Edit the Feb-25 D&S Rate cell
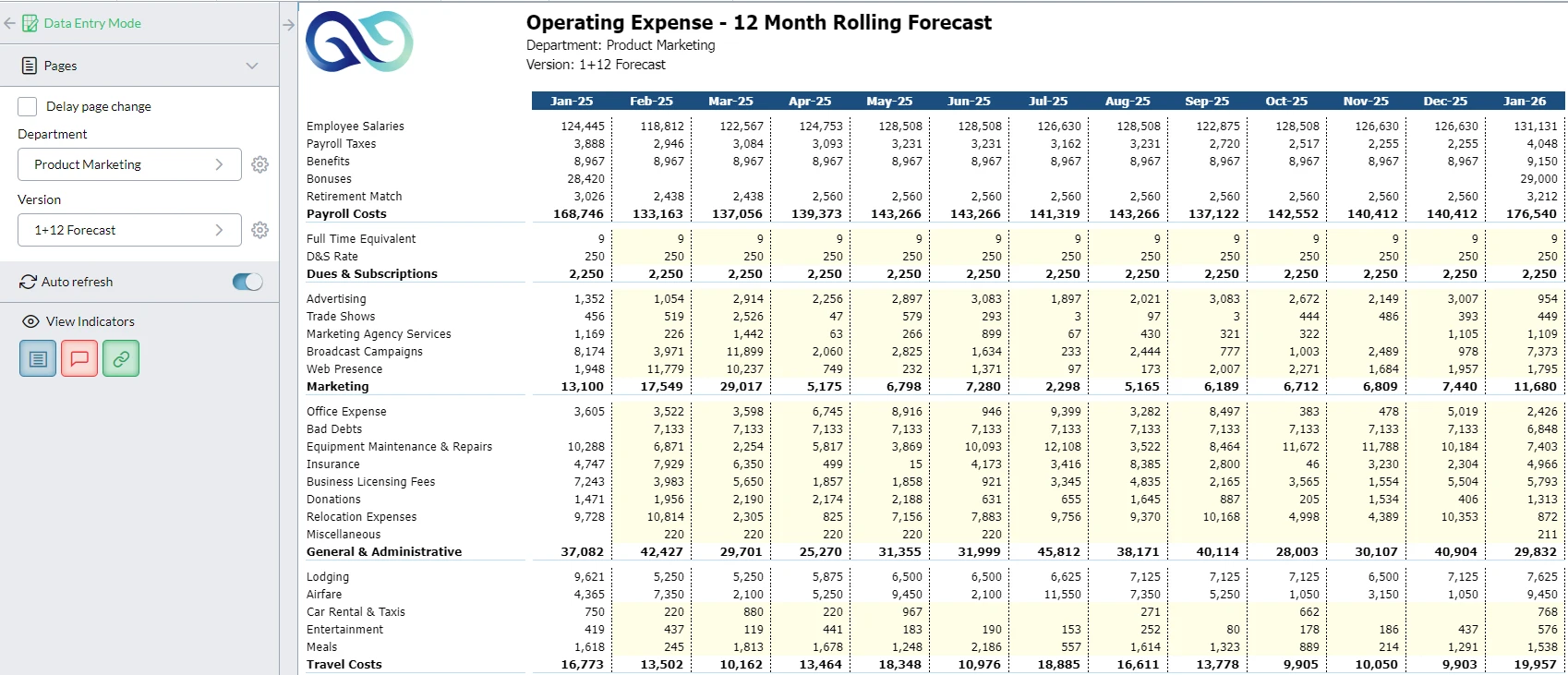Image resolution: width=1568 pixels, height=675 pixels. coord(651,256)
